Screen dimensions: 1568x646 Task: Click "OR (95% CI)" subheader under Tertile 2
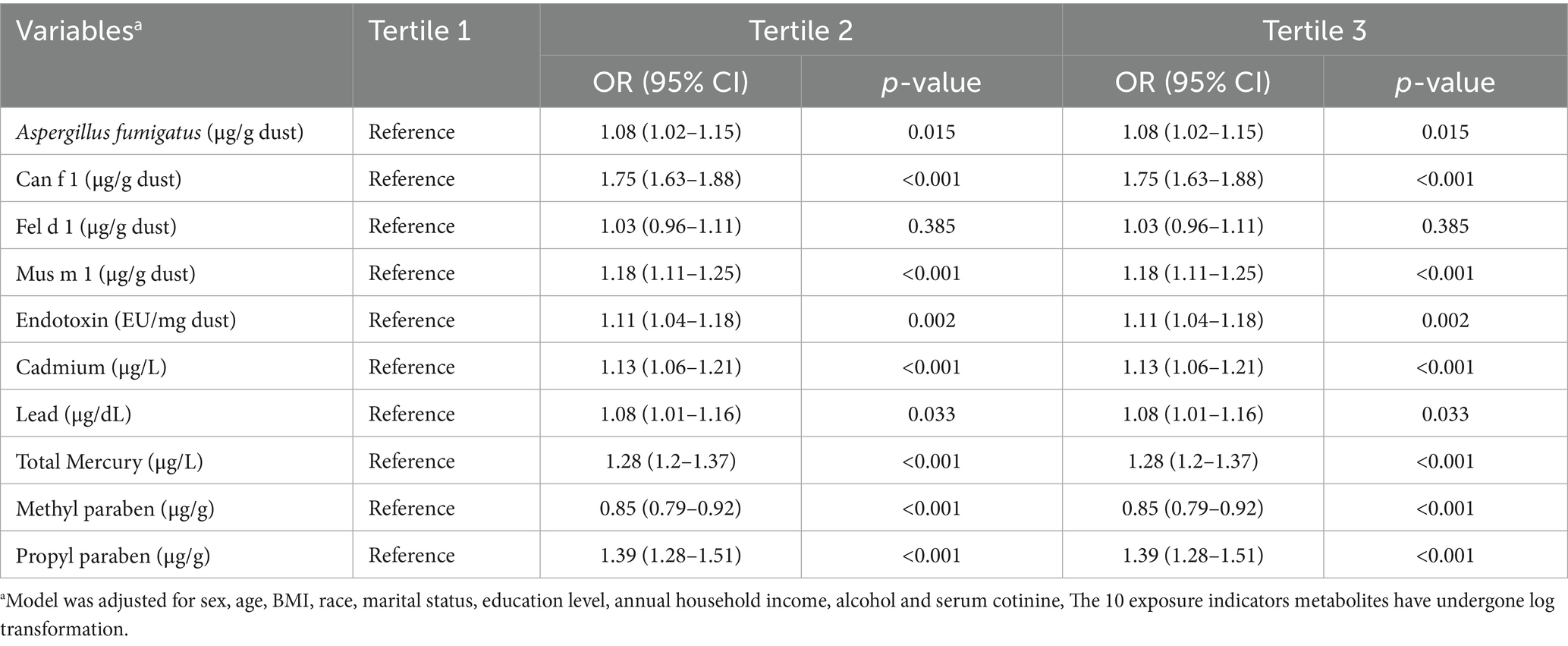pos(671,82)
